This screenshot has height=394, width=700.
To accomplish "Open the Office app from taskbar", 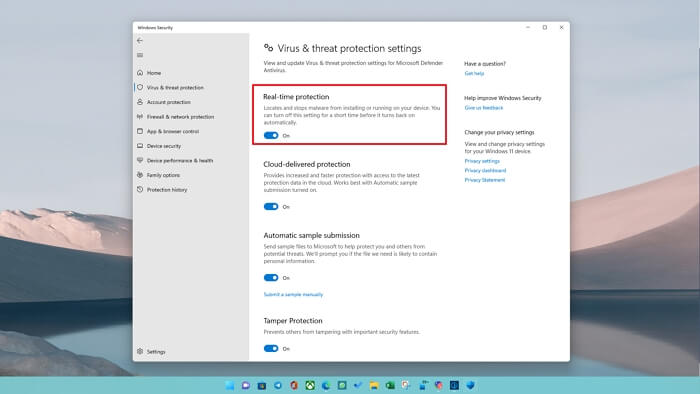I will click(x=294, y=385).
